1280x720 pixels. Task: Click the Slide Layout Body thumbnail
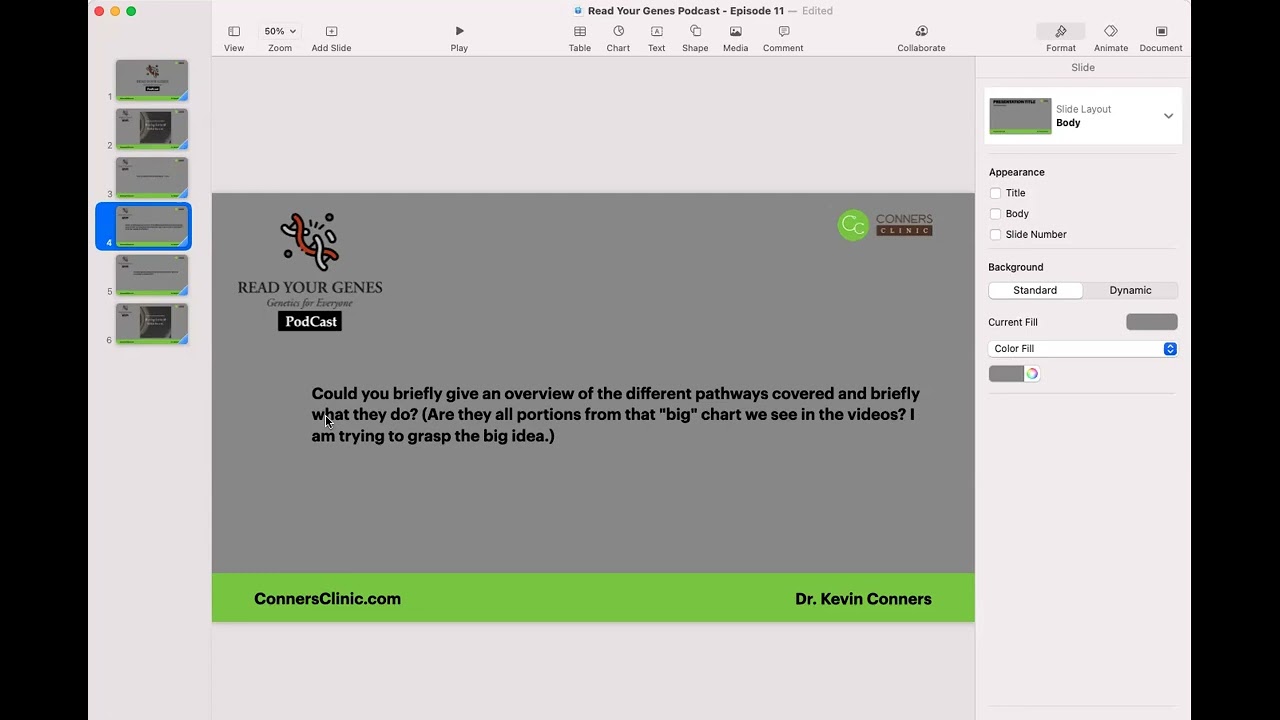[x=1020, y=116]
